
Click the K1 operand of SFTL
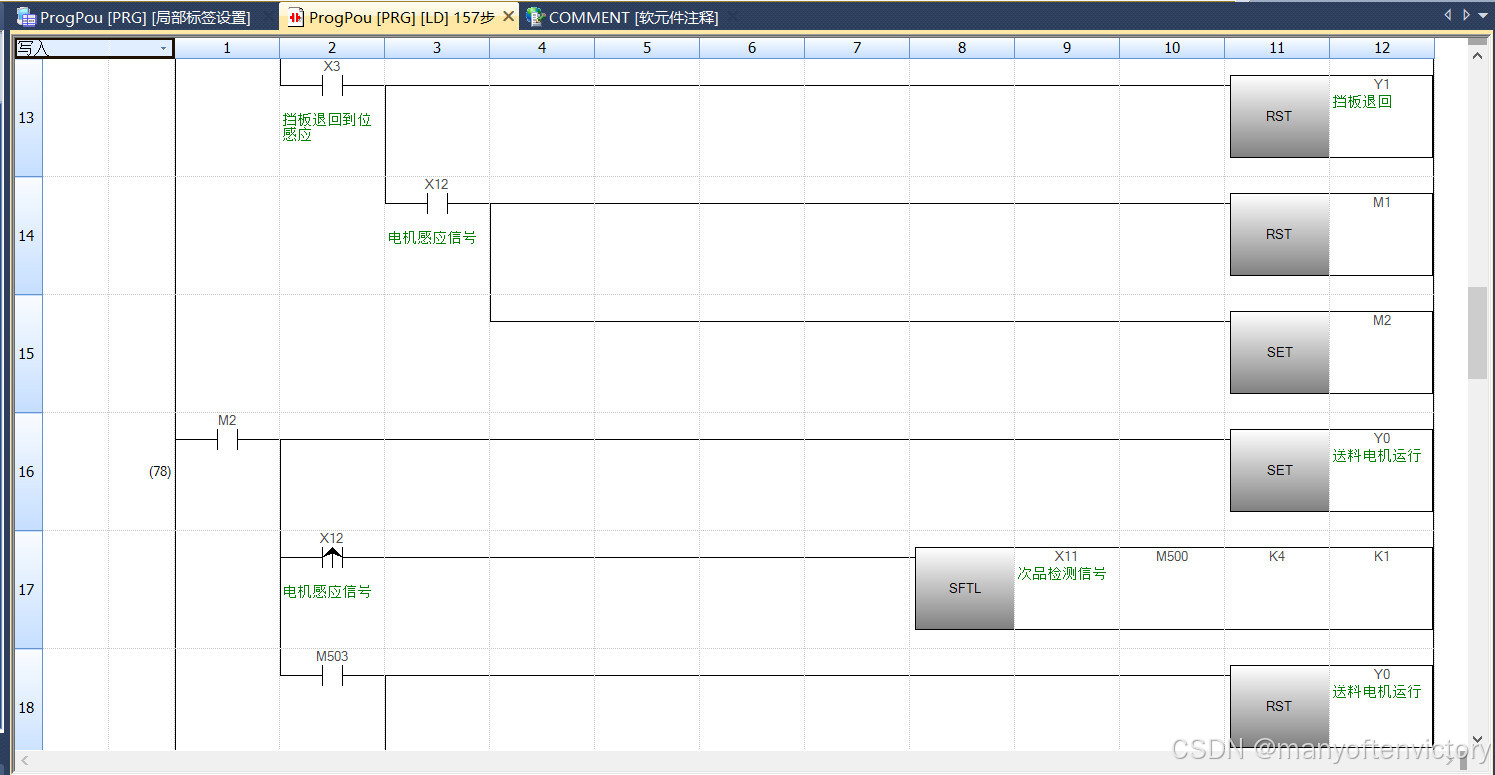tap(1382, 556)
